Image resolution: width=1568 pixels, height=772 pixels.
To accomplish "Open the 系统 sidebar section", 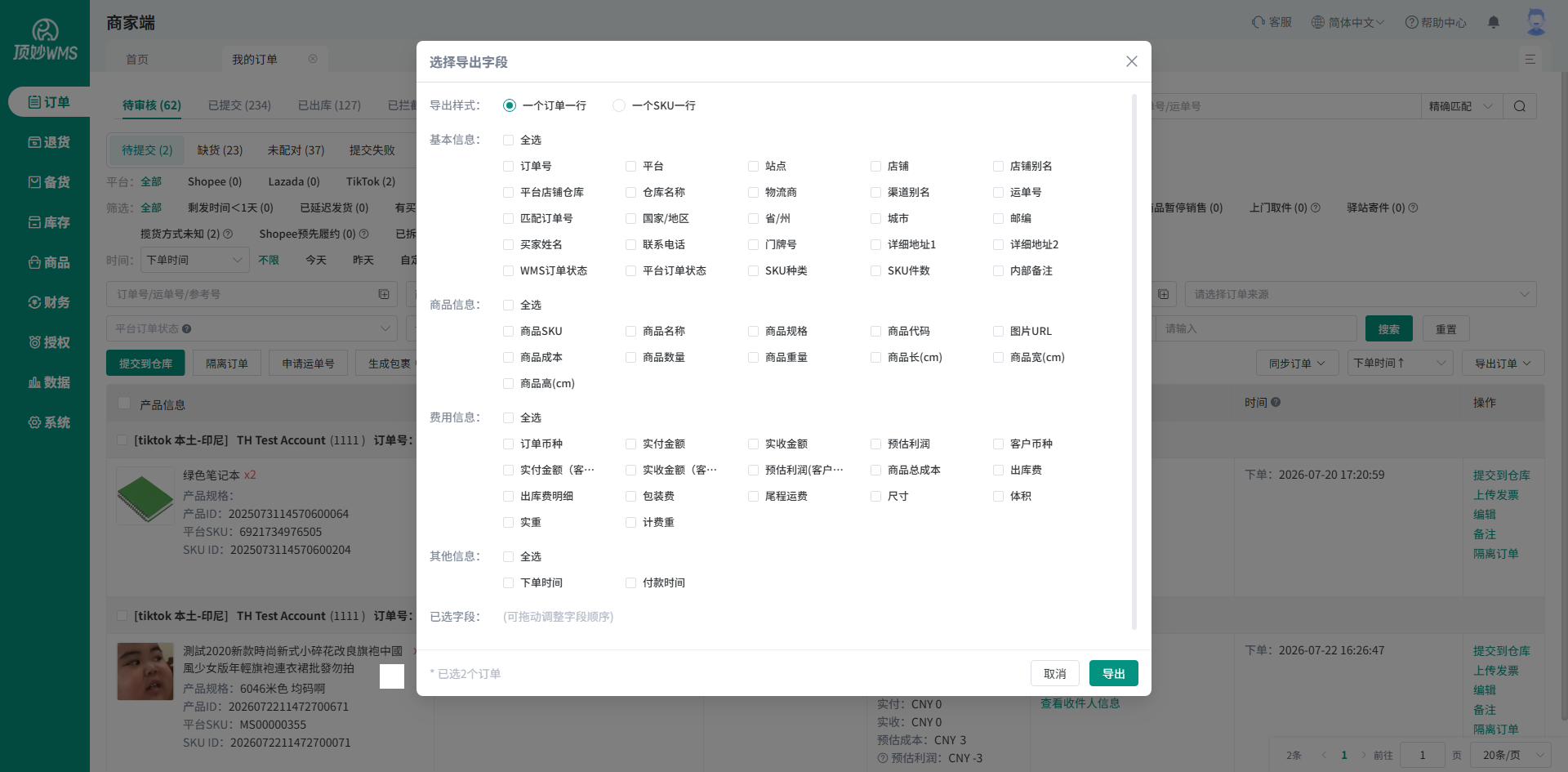I will (x=49, y=422).
